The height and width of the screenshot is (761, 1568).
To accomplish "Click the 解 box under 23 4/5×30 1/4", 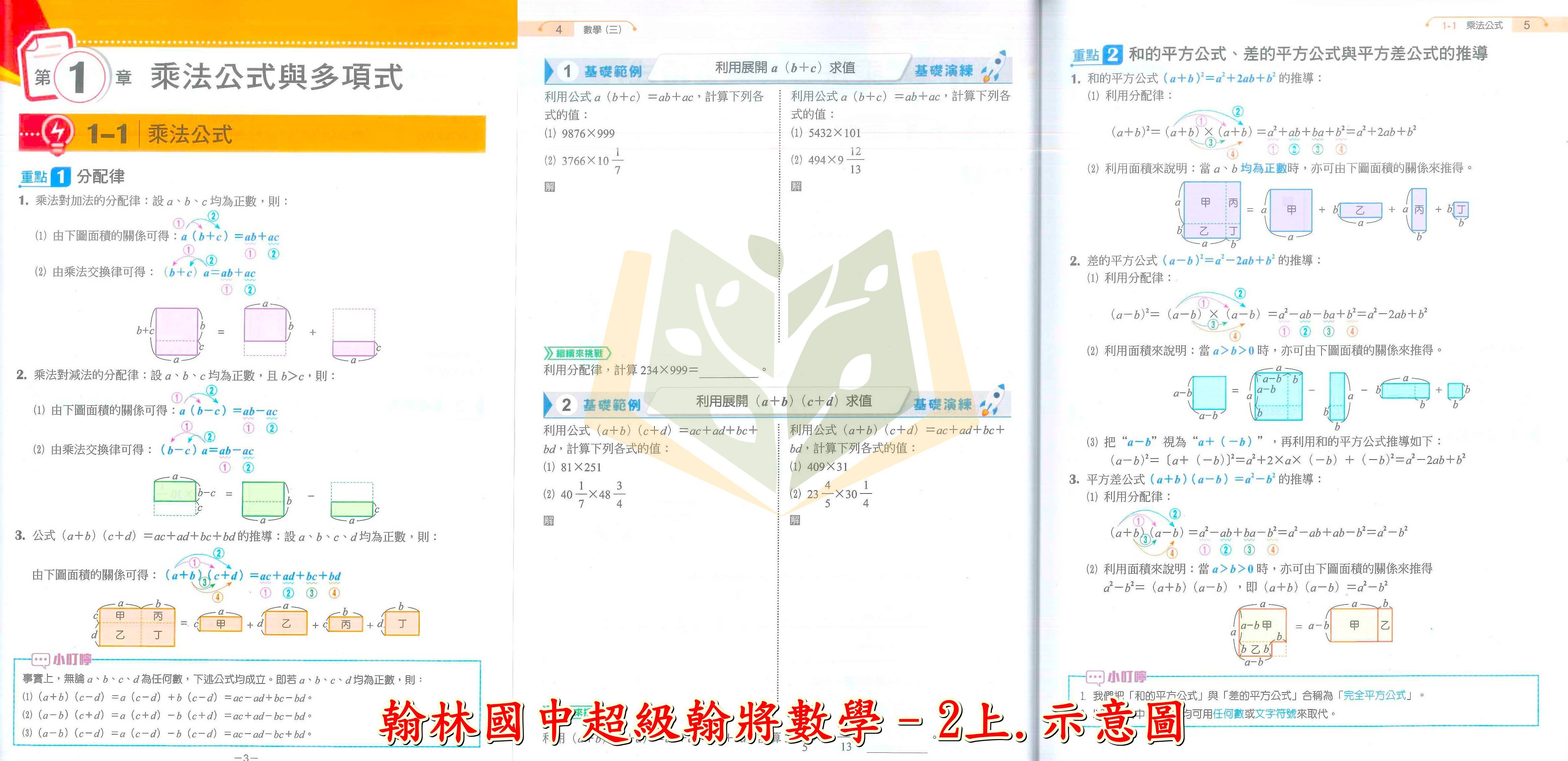I will pyautogui.click(x=795, y=520).
